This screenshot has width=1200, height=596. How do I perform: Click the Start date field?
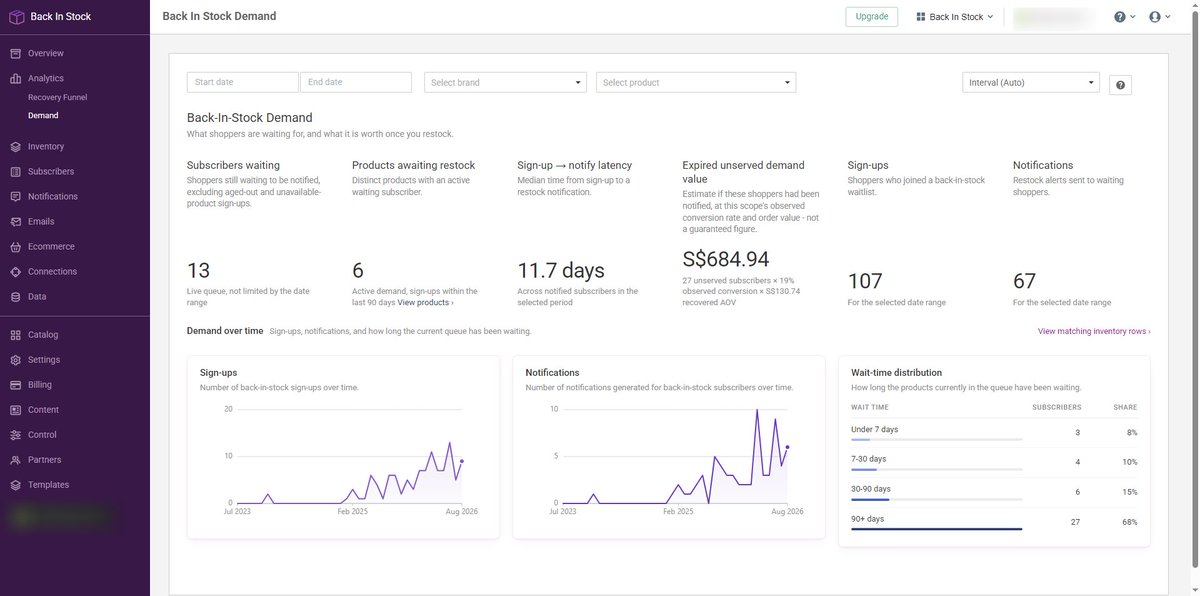click(243, 82)
